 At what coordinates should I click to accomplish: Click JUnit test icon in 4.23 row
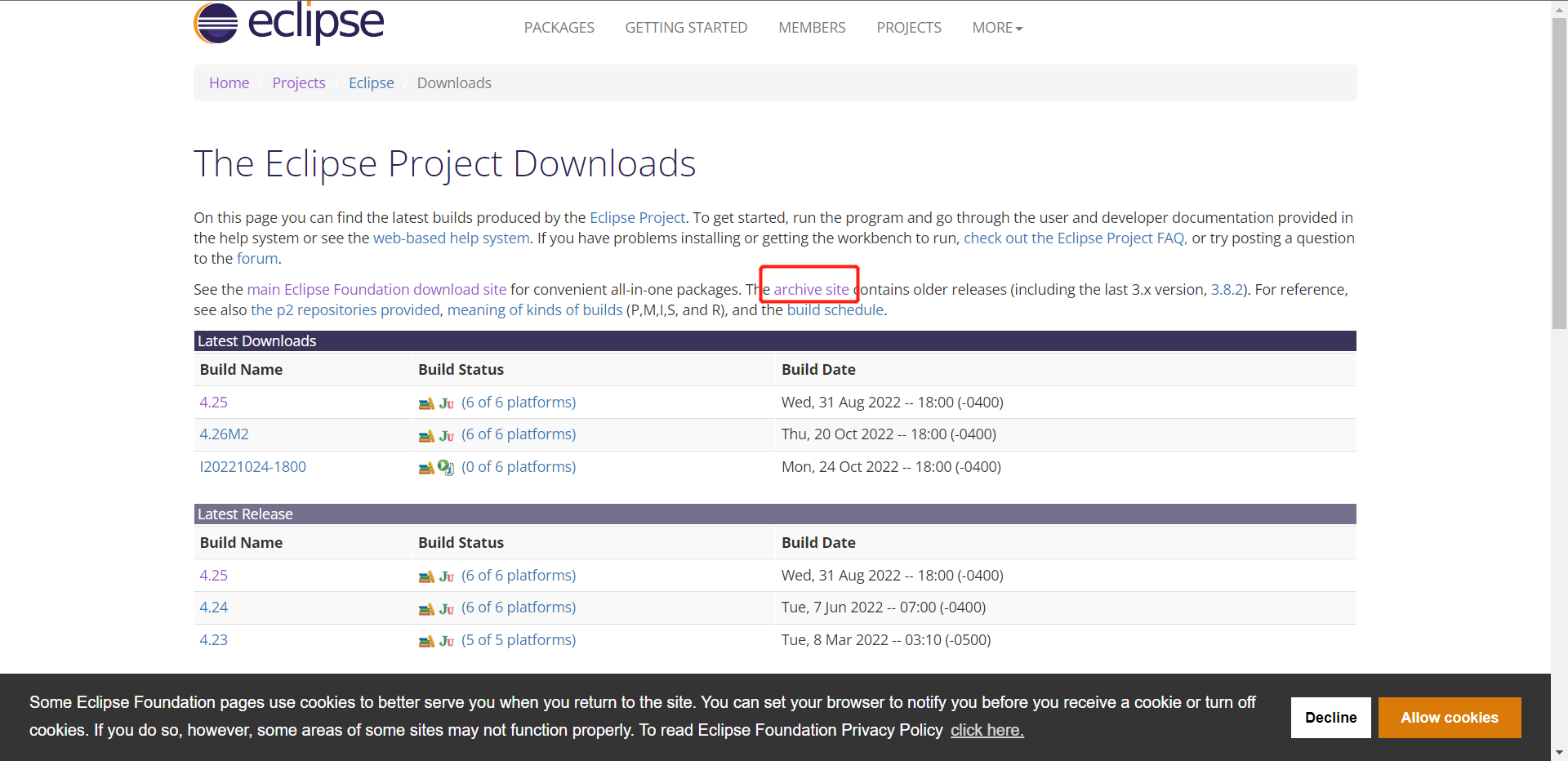[x=446, y=641]
